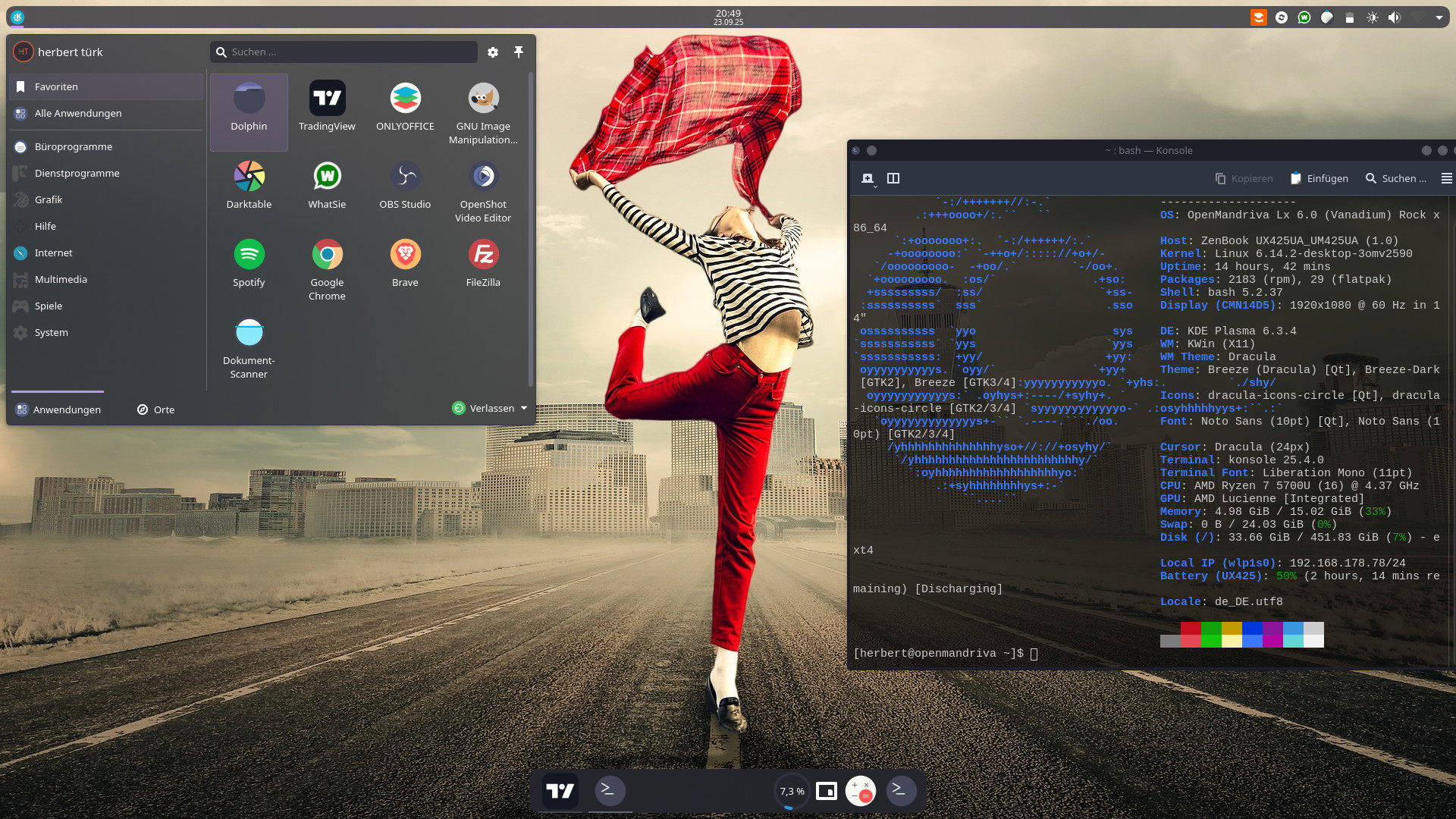The width and height of the screenshot is (1456, 819).
Task: Click the Suchen button in Konsole
Action: pos(1395,179)
